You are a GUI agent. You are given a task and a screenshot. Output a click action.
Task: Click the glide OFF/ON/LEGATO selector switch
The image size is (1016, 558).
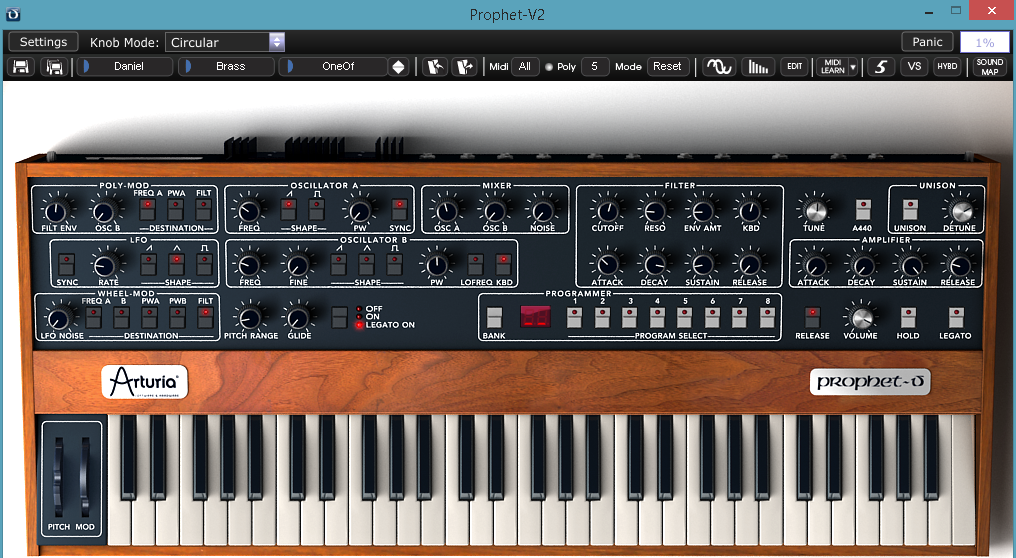(x=340, y=318)
